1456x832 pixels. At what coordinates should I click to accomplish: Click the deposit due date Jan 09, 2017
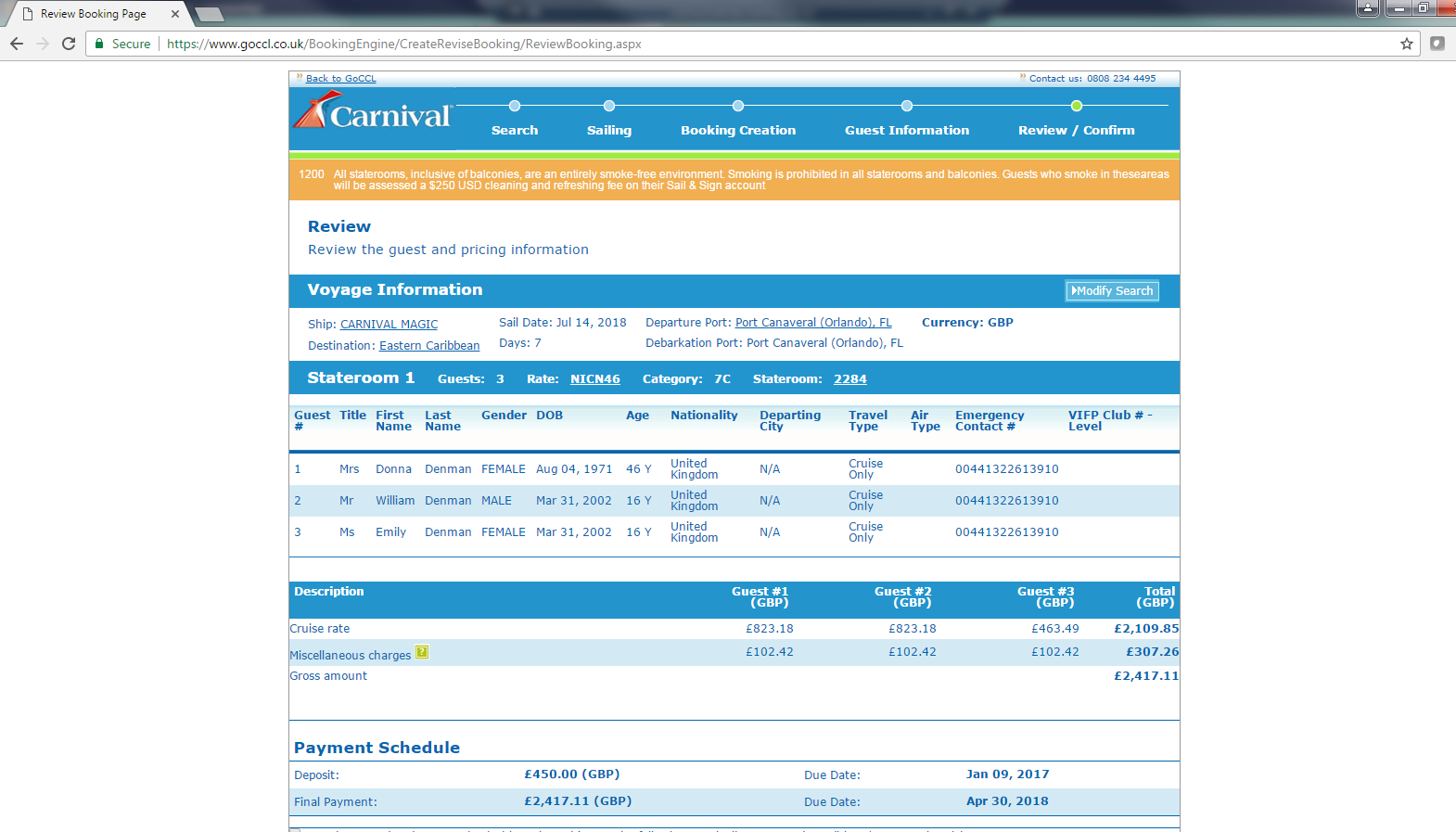(1008, 774)
